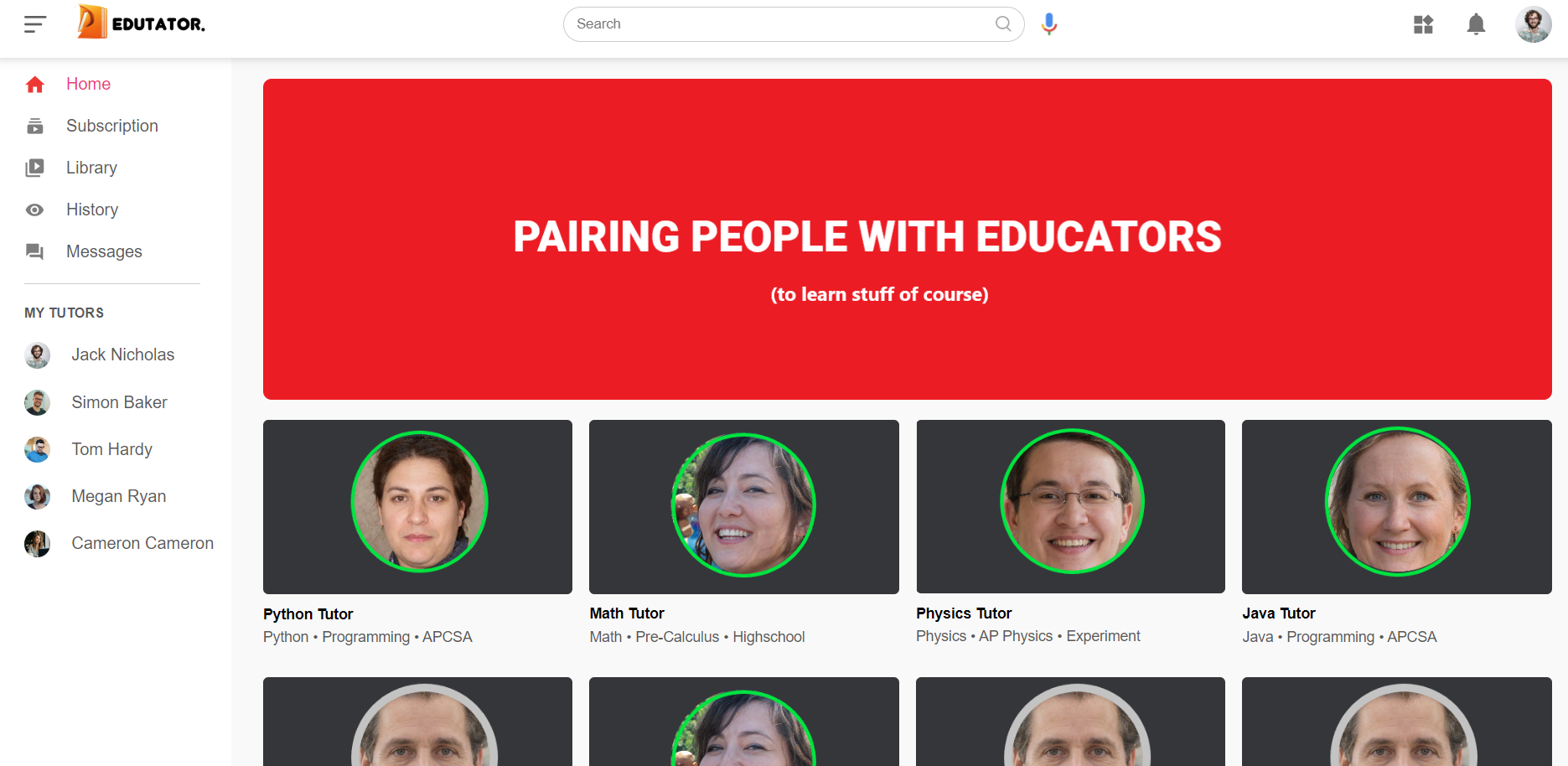Activate the voice search microphone

1049,24
